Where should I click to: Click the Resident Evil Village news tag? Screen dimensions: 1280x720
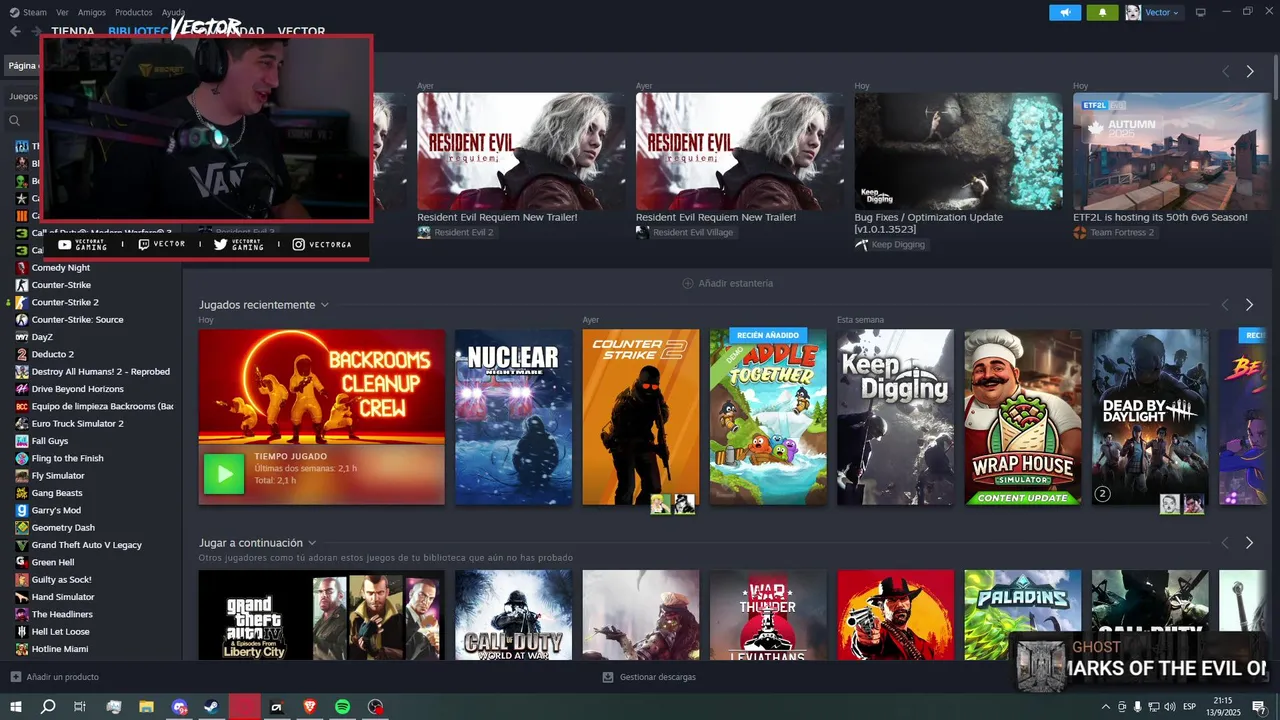tap(685, 232)
